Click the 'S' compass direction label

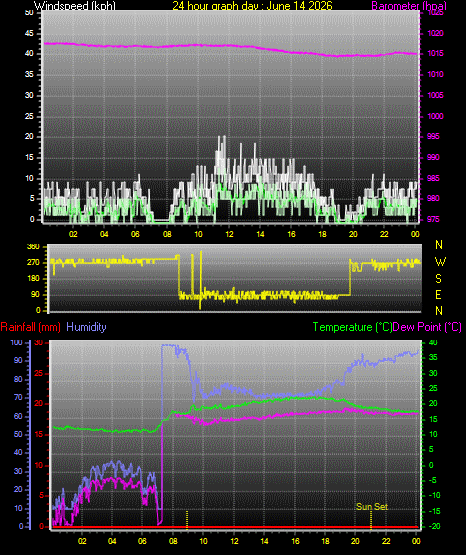(438, 279)
